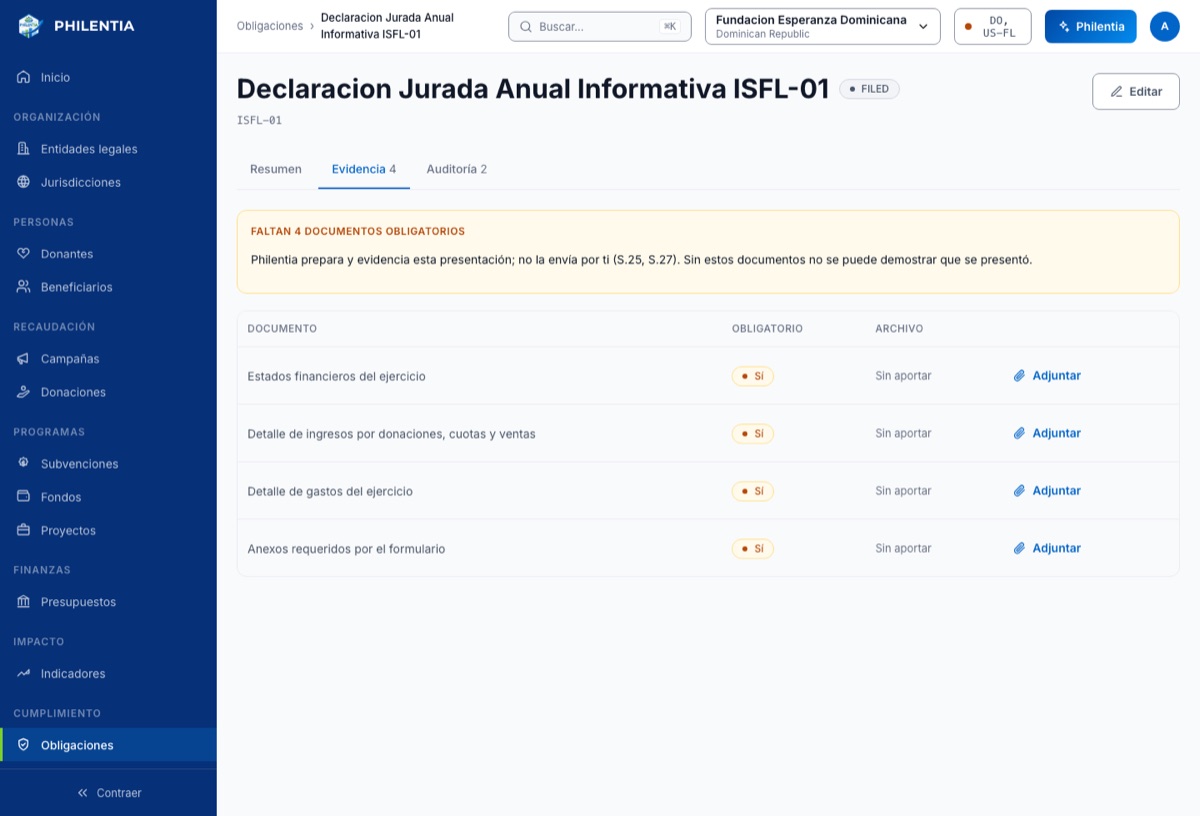1200x816 pixels.
Task: Click 'Detalle de gastos del ejercicio' text
Action: point(330,491)
